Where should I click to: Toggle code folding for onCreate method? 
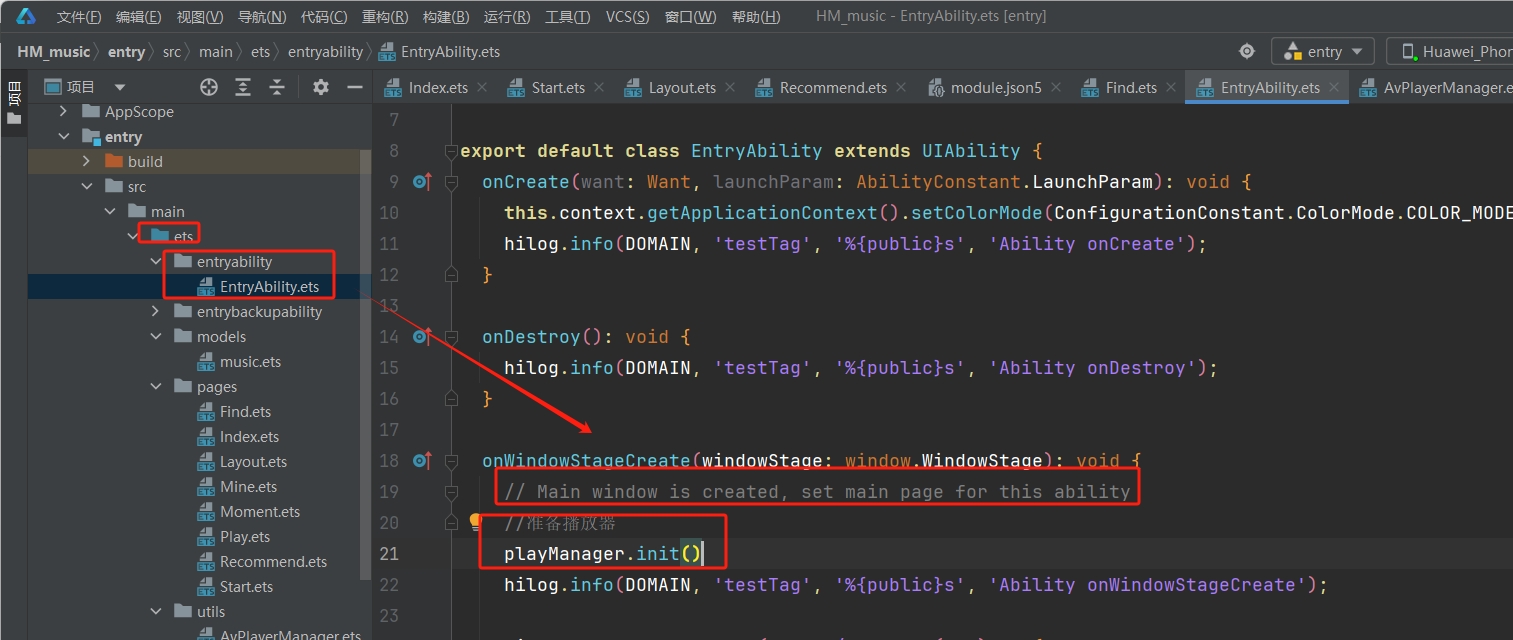pos(452,182)
